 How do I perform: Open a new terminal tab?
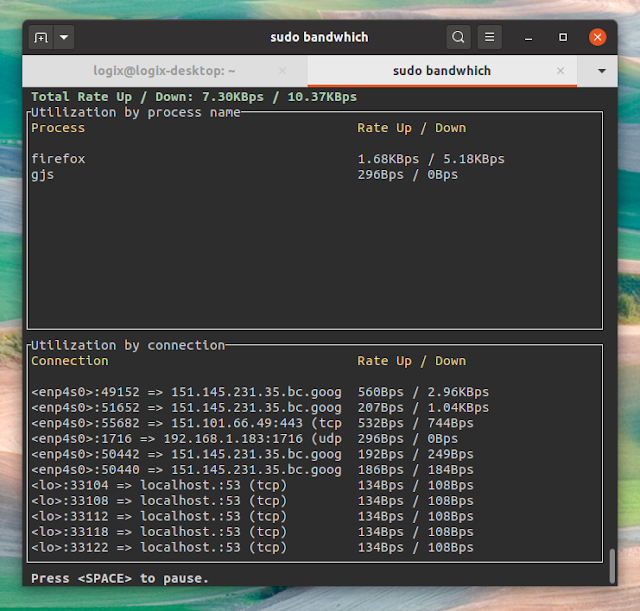tap(41, 38)
